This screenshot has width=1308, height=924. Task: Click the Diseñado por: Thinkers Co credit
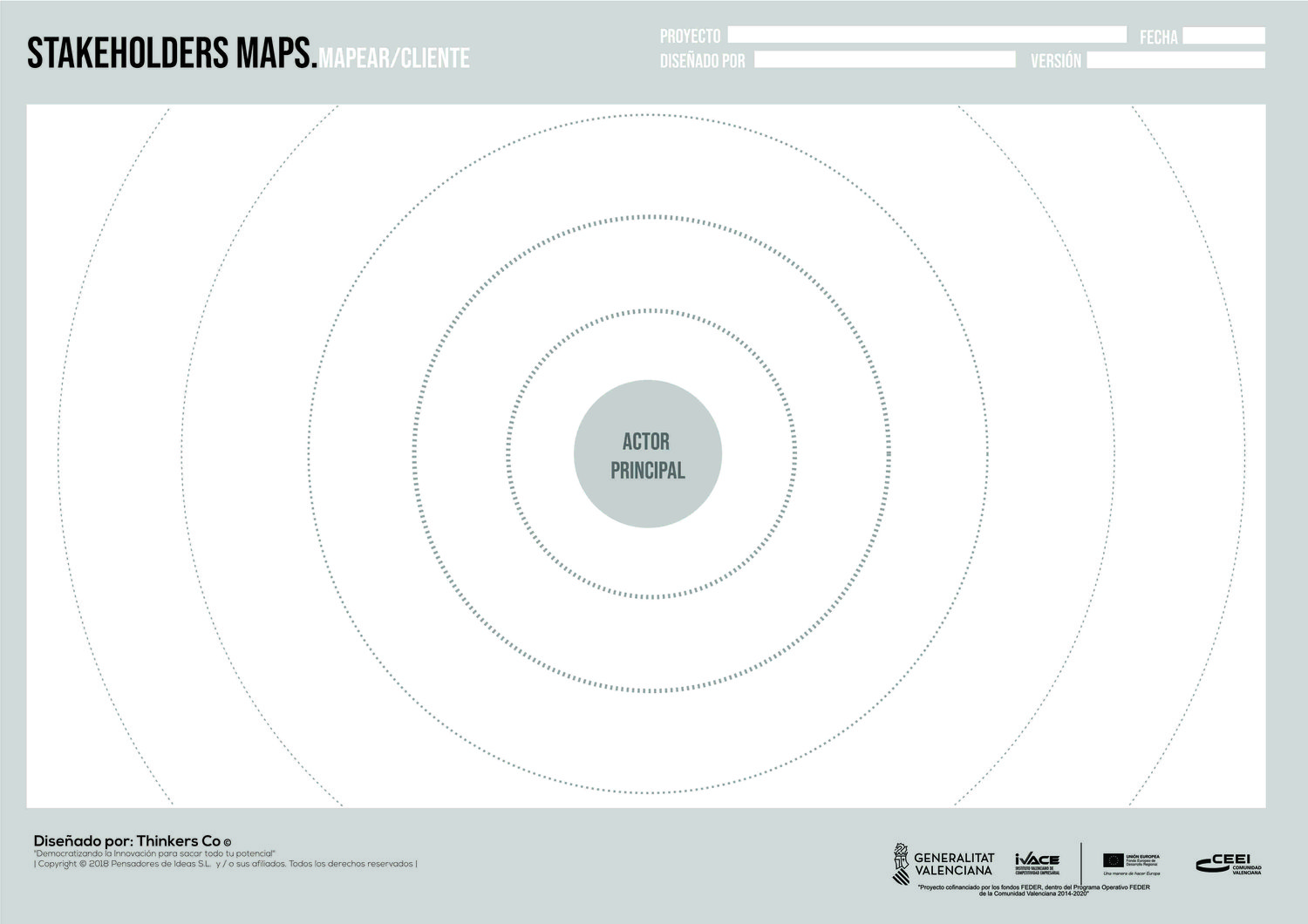point(132,841)
